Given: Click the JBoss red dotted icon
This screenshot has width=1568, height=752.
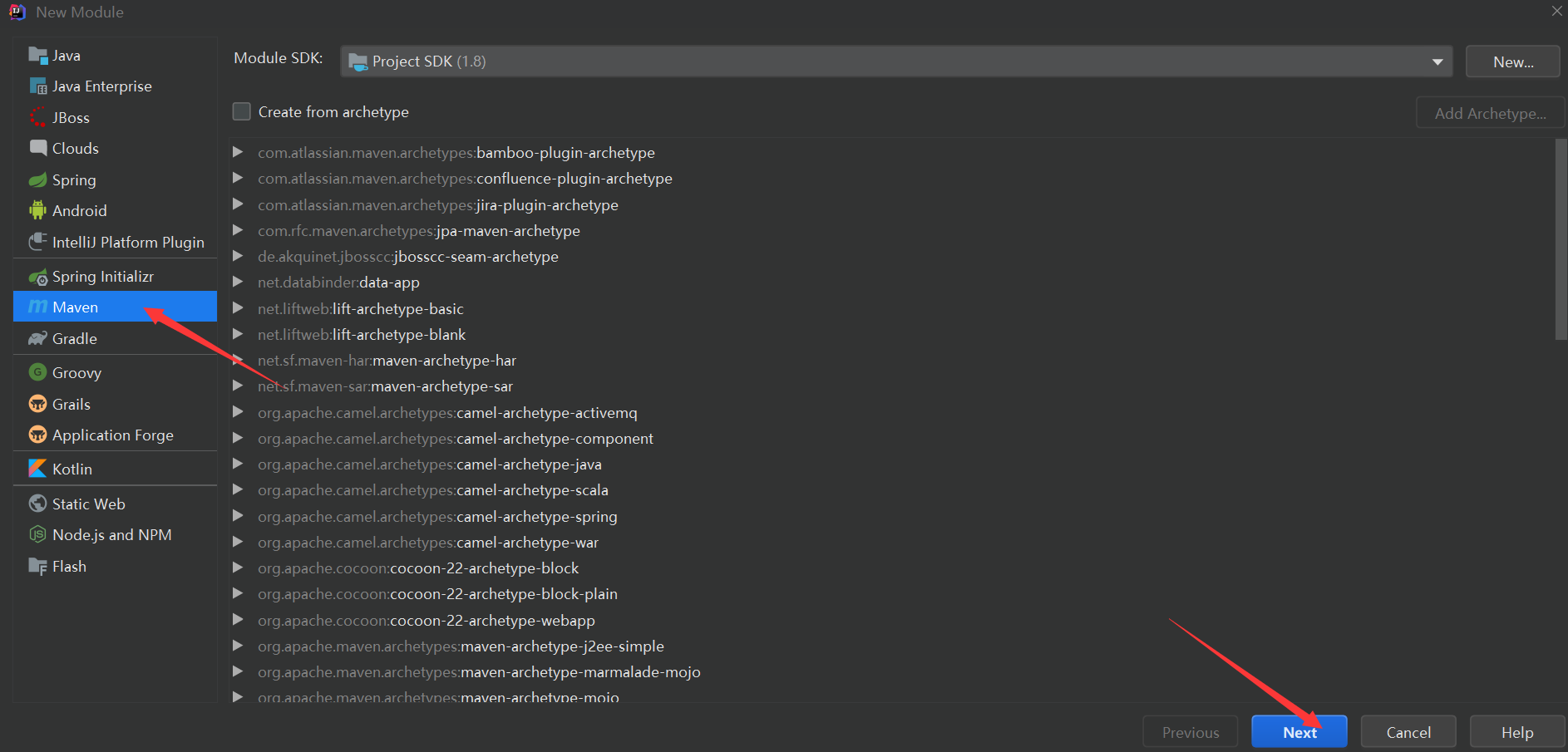Looking at the screenshot, I should tap(37, 118).
